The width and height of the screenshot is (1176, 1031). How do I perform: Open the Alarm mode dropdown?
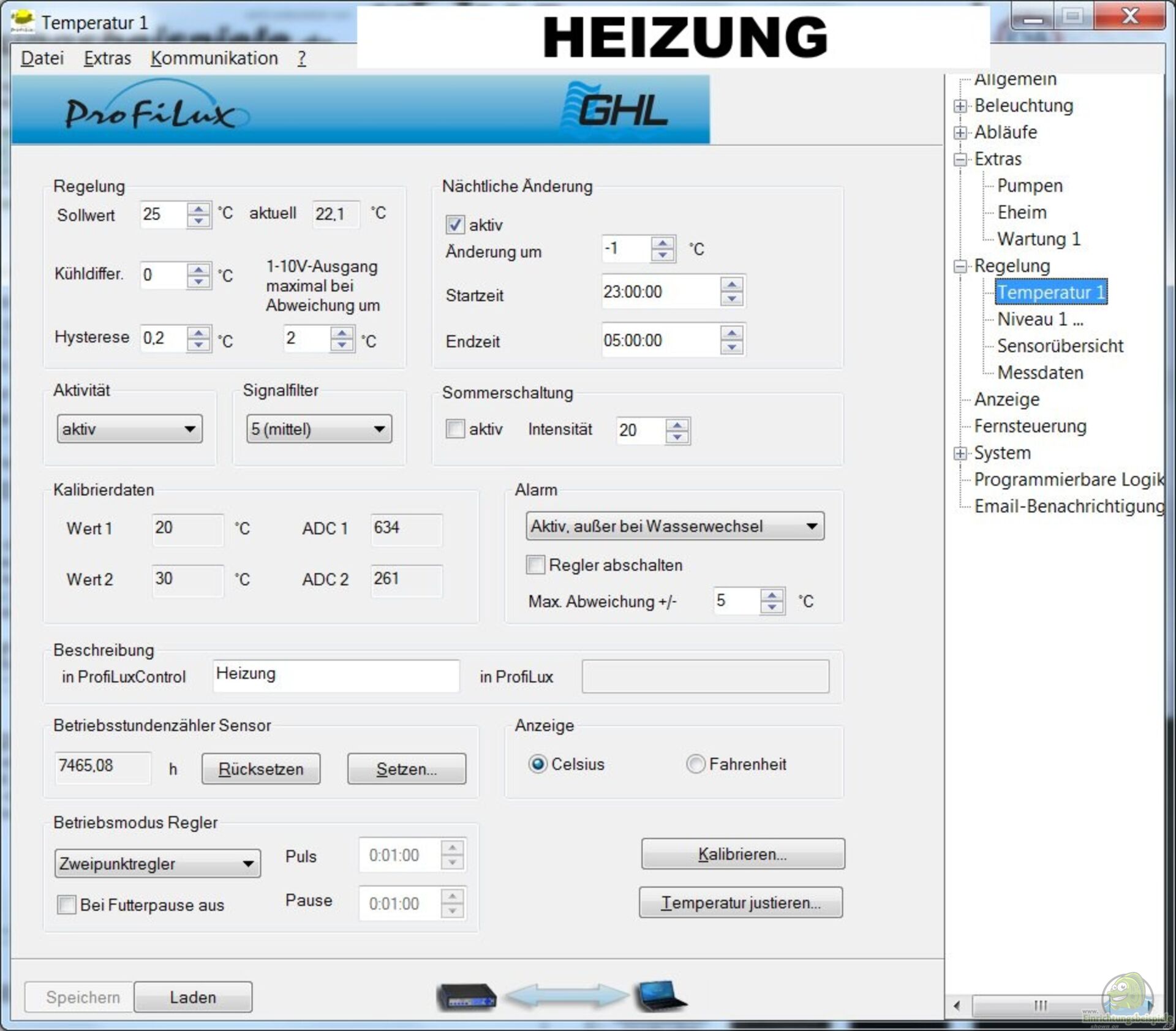coord(674,526)
